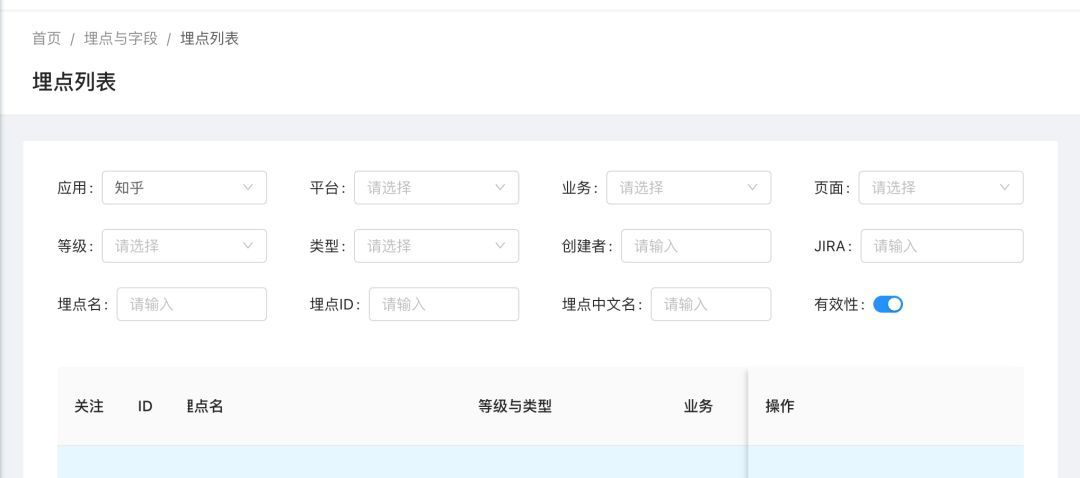Click the 埋点名 input field

click(191, 305)
